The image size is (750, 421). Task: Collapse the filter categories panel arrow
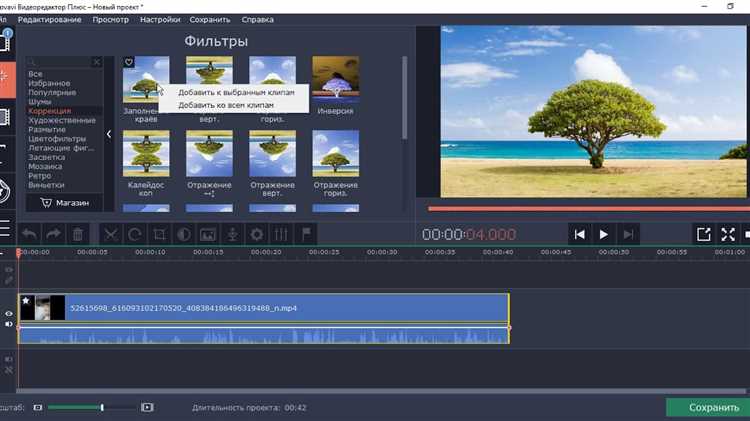[x=109, y=133]
